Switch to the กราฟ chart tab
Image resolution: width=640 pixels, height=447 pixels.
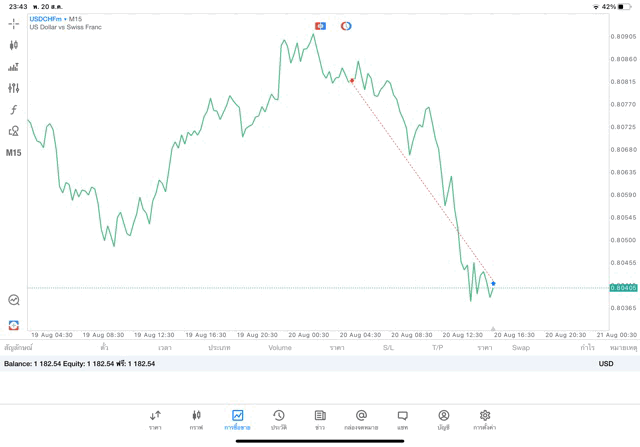(x=196, y=419)
